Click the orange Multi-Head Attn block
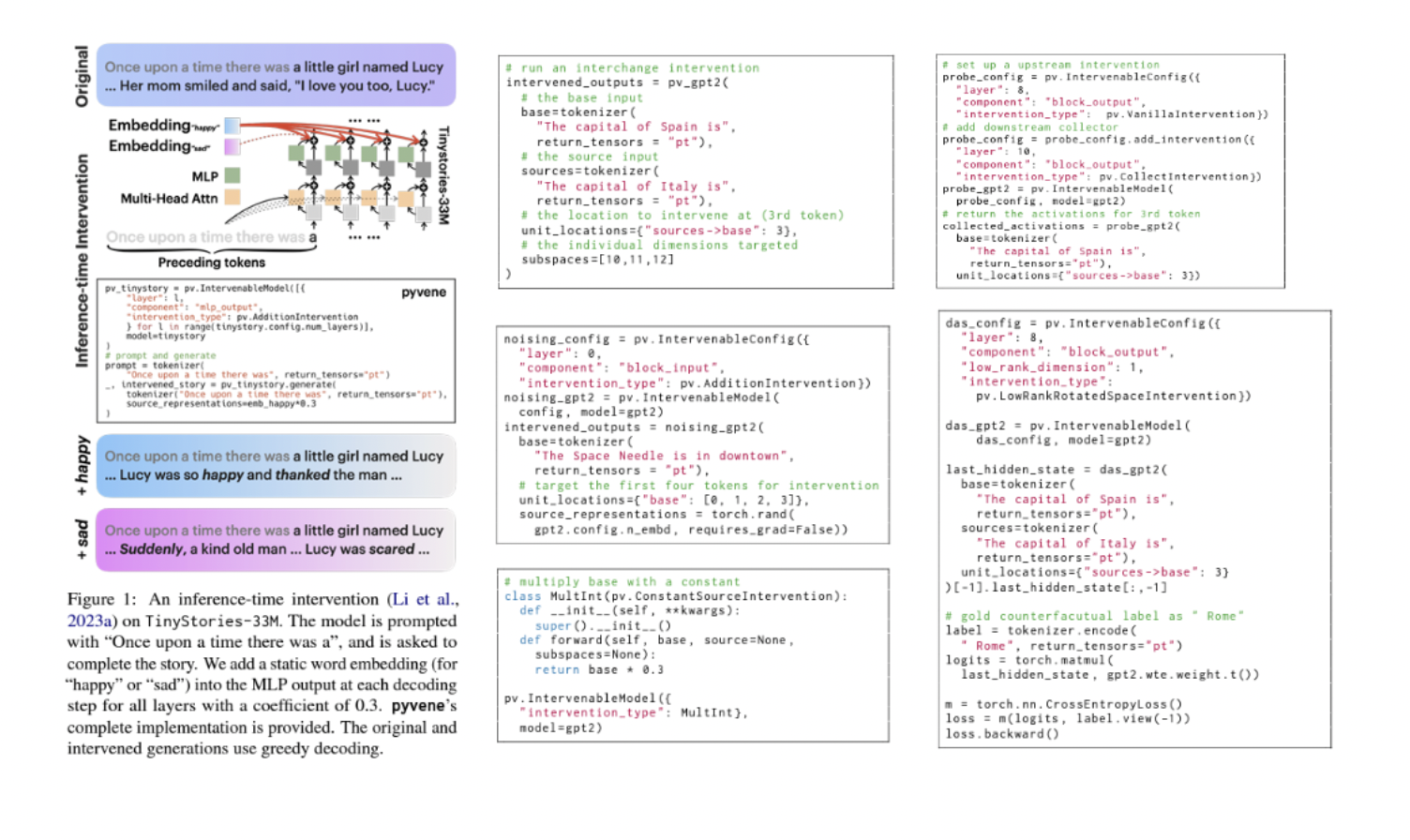This screenshot has height=840, width=1410. tap(232, 198)
